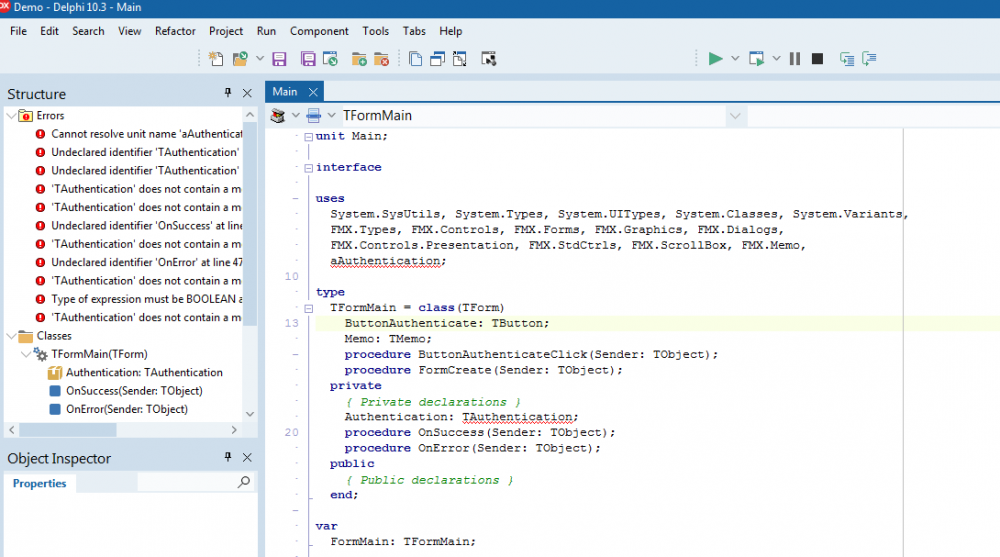1000x557 pixels.
Task: Collapse the Errors node in Structure
Action: pyautogui.click(x=11, y=115)
